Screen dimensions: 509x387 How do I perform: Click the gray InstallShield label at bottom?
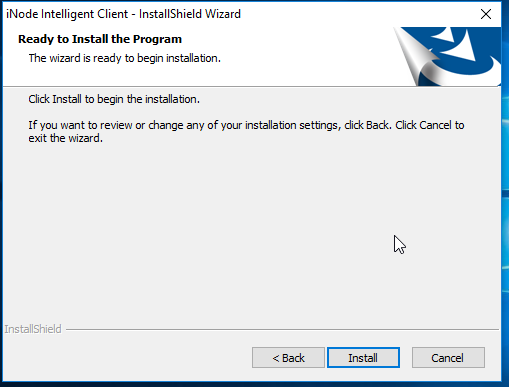tap(33, 329)
